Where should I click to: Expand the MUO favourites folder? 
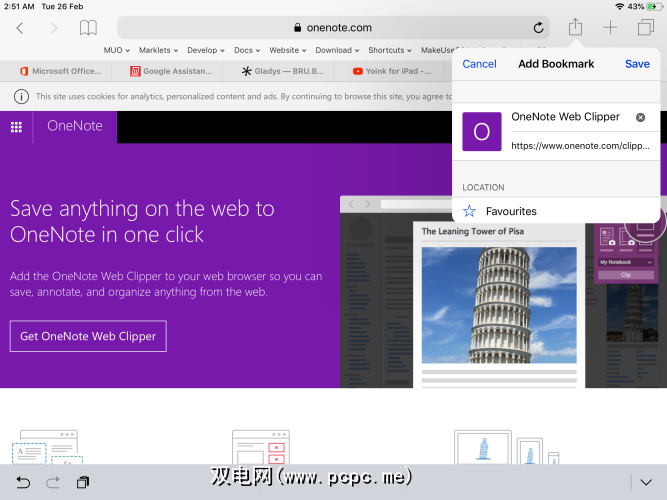pyautogui.click(x=117, y=50)
